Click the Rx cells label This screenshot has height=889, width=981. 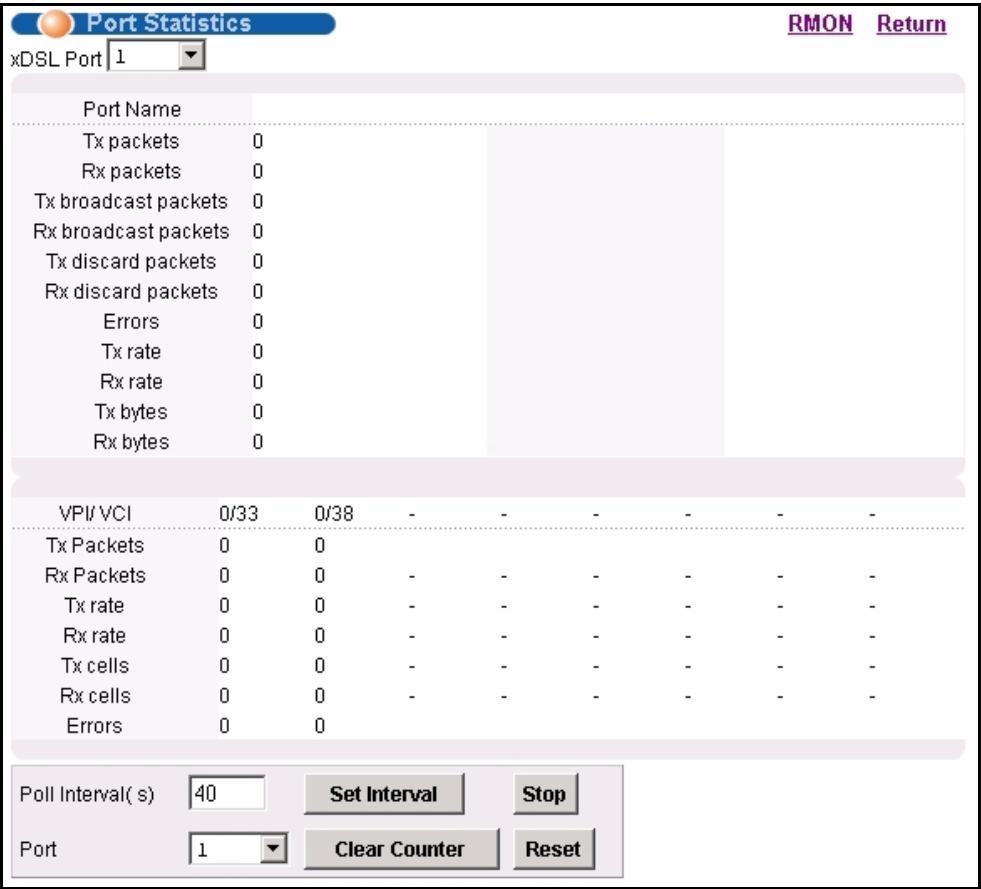point(95,696)
